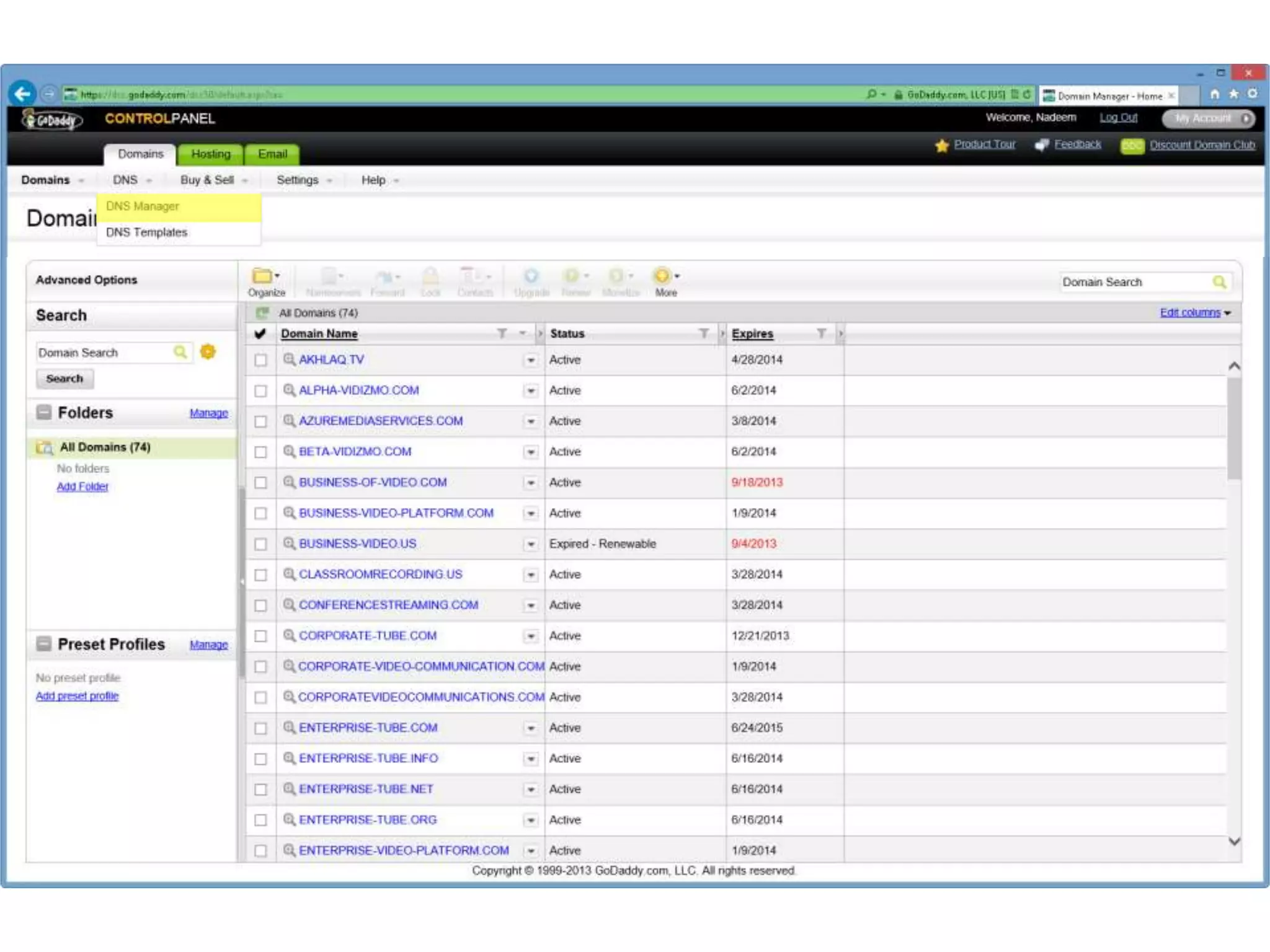
Task: Click browser back arrow button
Action: (x=23, y=94)
